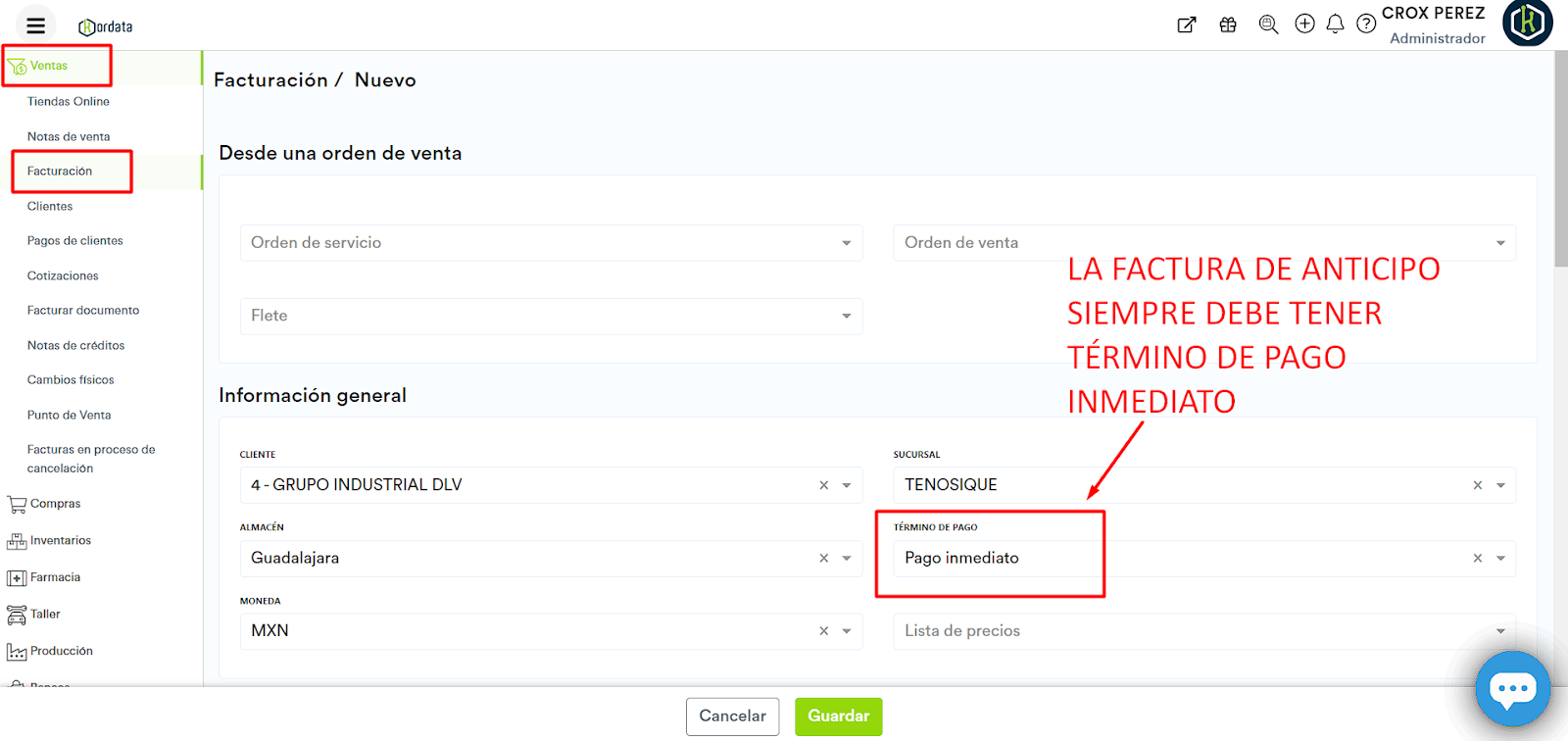Viewport: 1568px width, 741px height.
Task: Open Pagos de clientes menu item
Action: tap(74, 240)
